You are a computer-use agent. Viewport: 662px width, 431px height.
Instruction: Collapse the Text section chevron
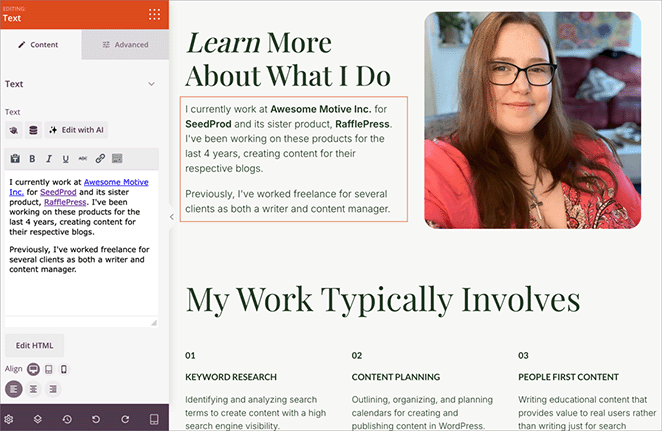(x=152, y=85)
